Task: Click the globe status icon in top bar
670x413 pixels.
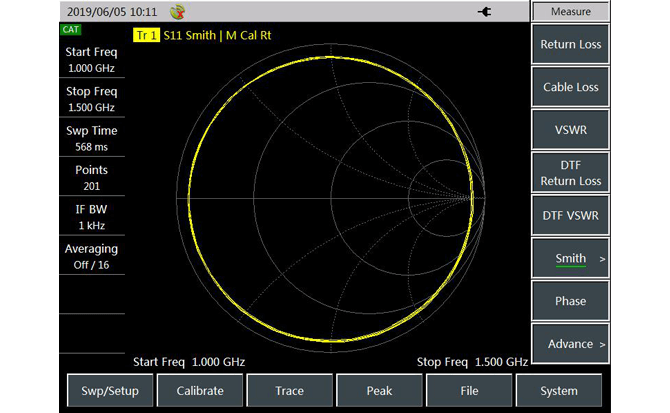Action: pyautogui.click(x=178, y=12)
